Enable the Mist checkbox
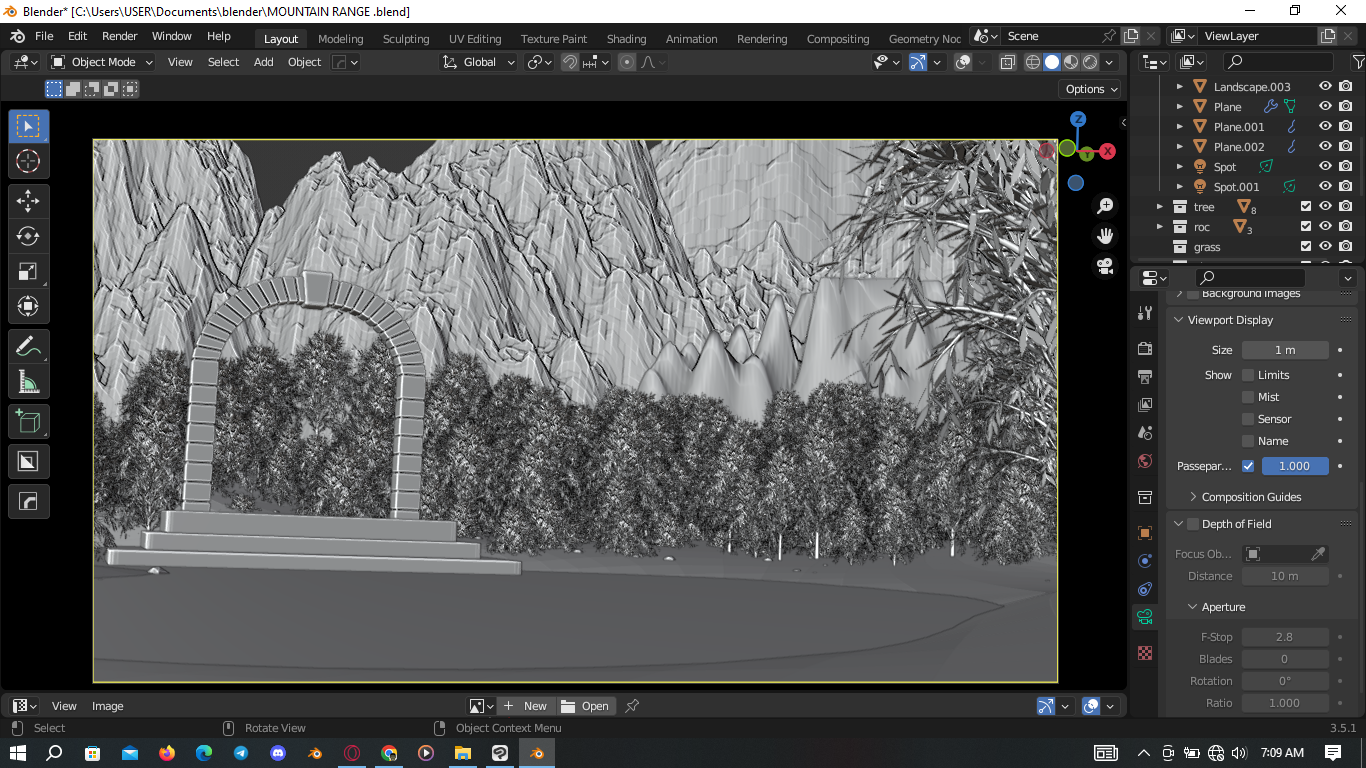Screen dimensions: 1366x768 pos(1248,397)
